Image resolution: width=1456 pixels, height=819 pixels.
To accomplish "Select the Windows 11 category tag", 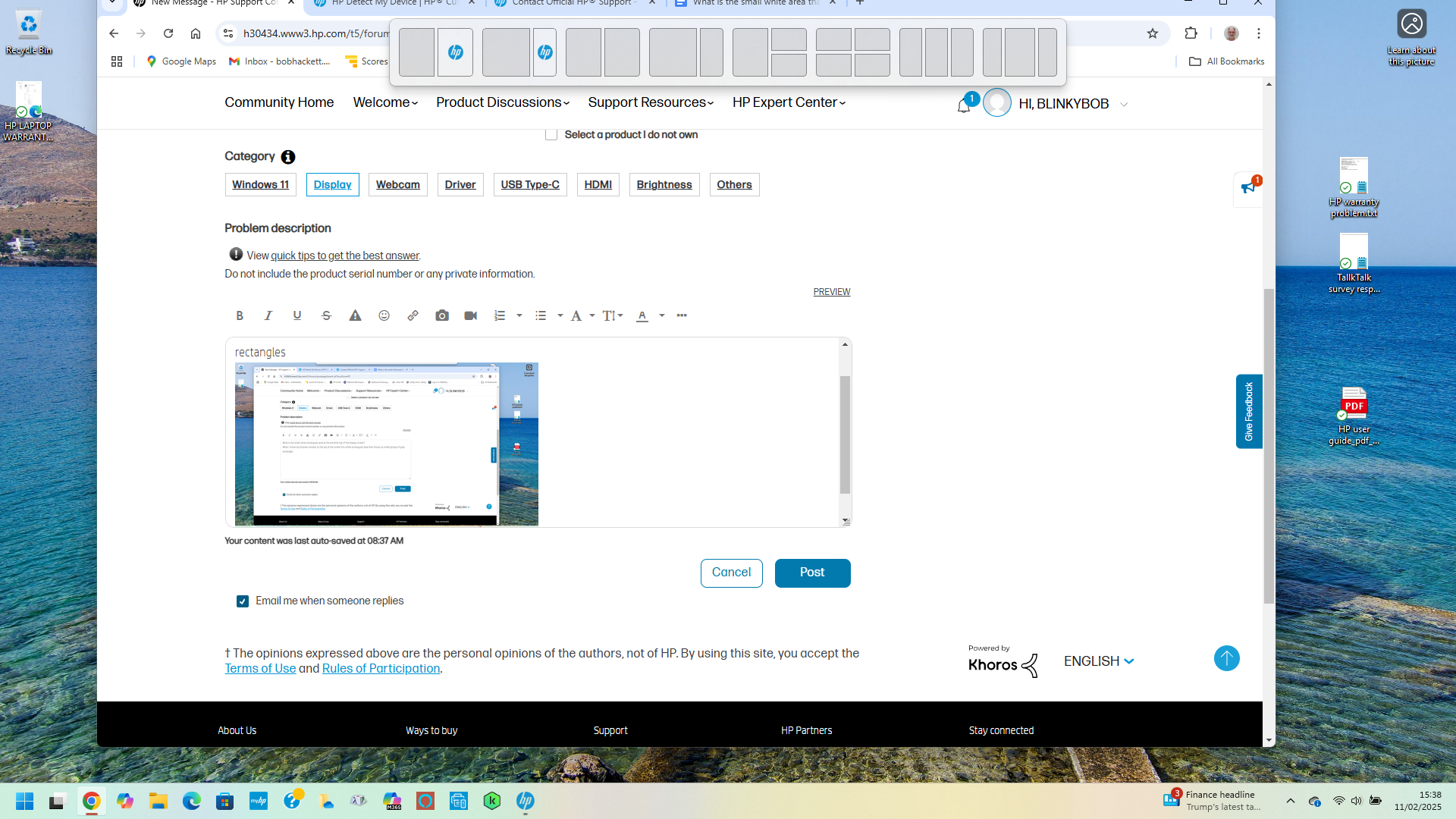I will click(x=260, y=185).
